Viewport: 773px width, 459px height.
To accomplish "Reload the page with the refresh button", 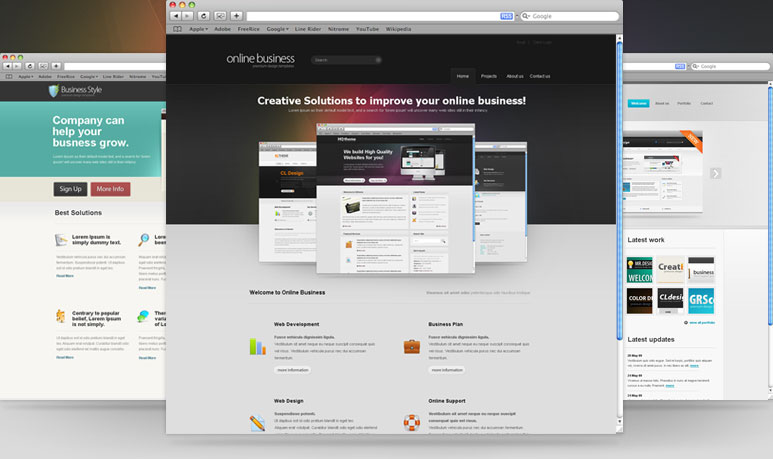I will pos(203,16).
